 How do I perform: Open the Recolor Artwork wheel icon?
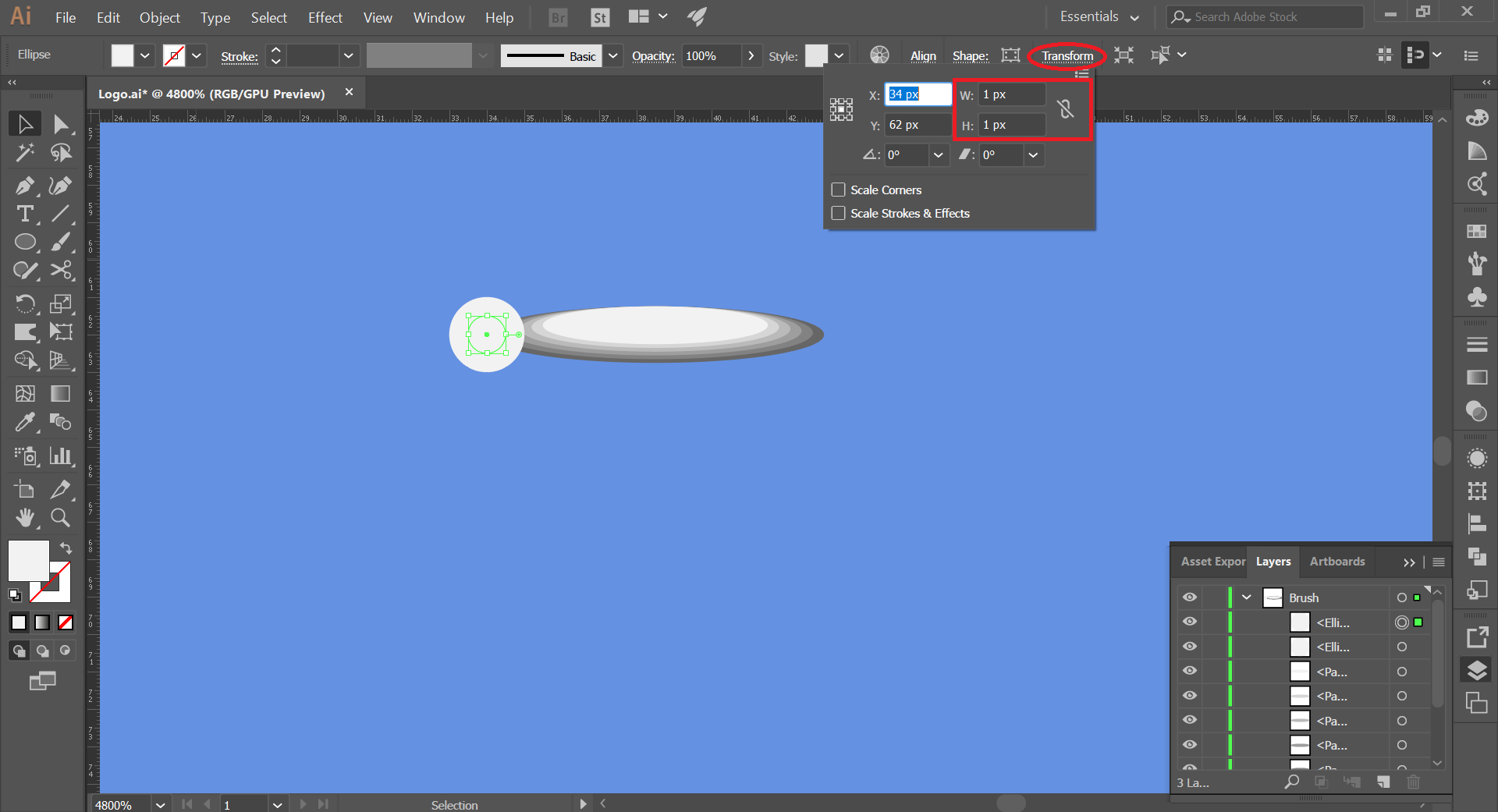879,55
